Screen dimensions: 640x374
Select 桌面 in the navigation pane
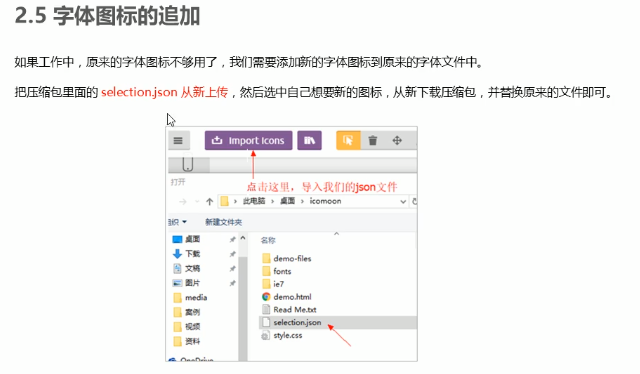point(192,239)
